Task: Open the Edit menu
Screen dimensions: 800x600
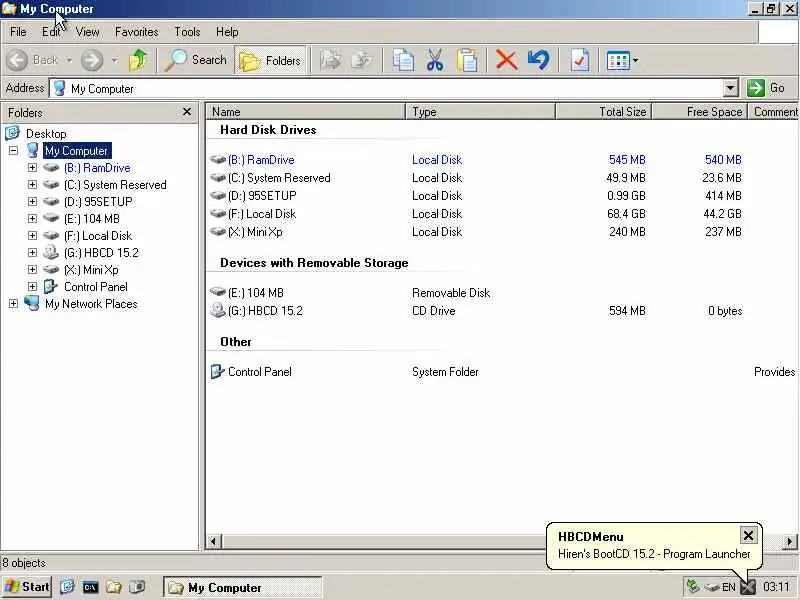Action: (51, 32)
